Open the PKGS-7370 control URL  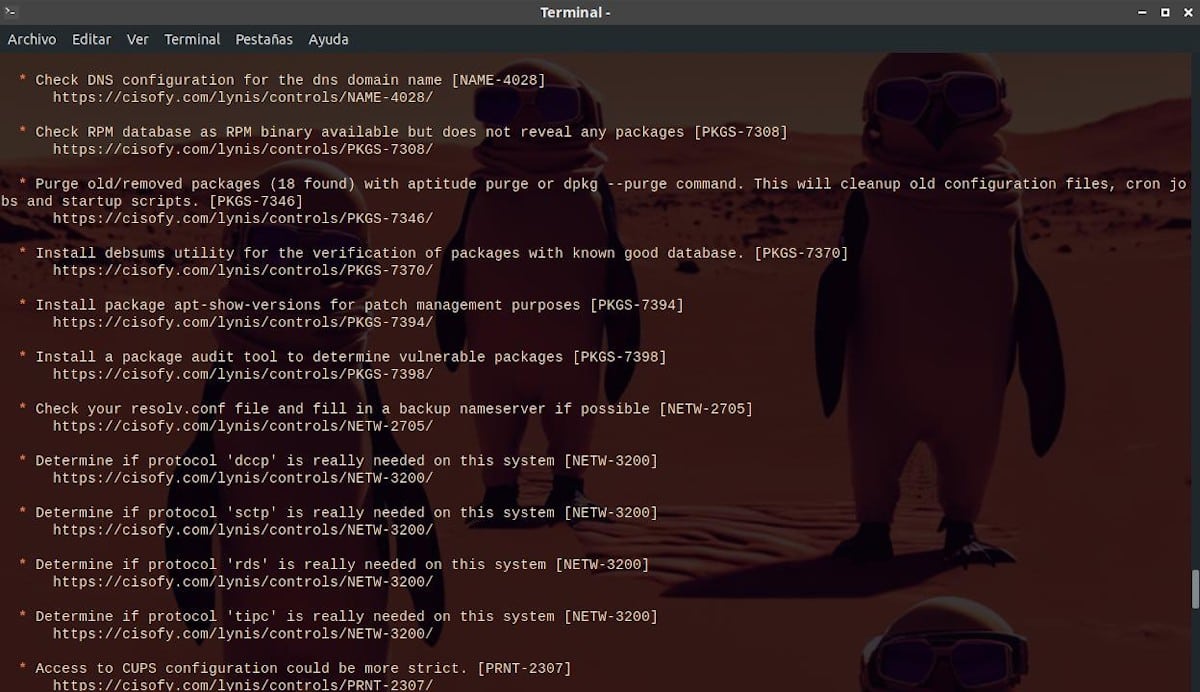243,270
